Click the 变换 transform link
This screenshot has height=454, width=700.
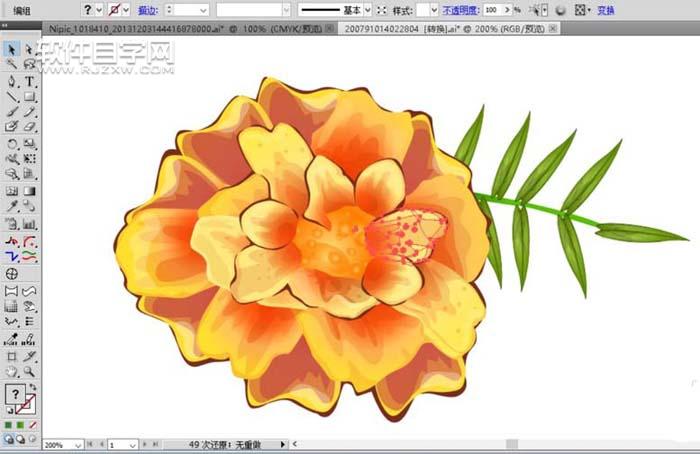[605, 9]
